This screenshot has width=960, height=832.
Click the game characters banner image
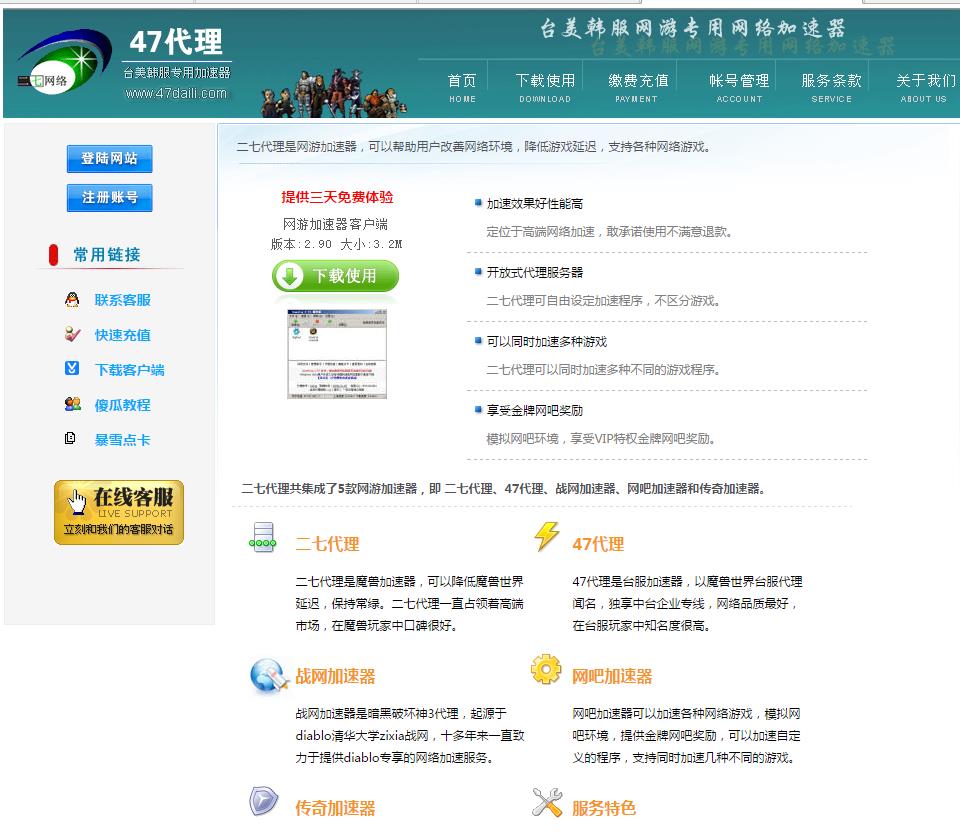coord(334,93)
